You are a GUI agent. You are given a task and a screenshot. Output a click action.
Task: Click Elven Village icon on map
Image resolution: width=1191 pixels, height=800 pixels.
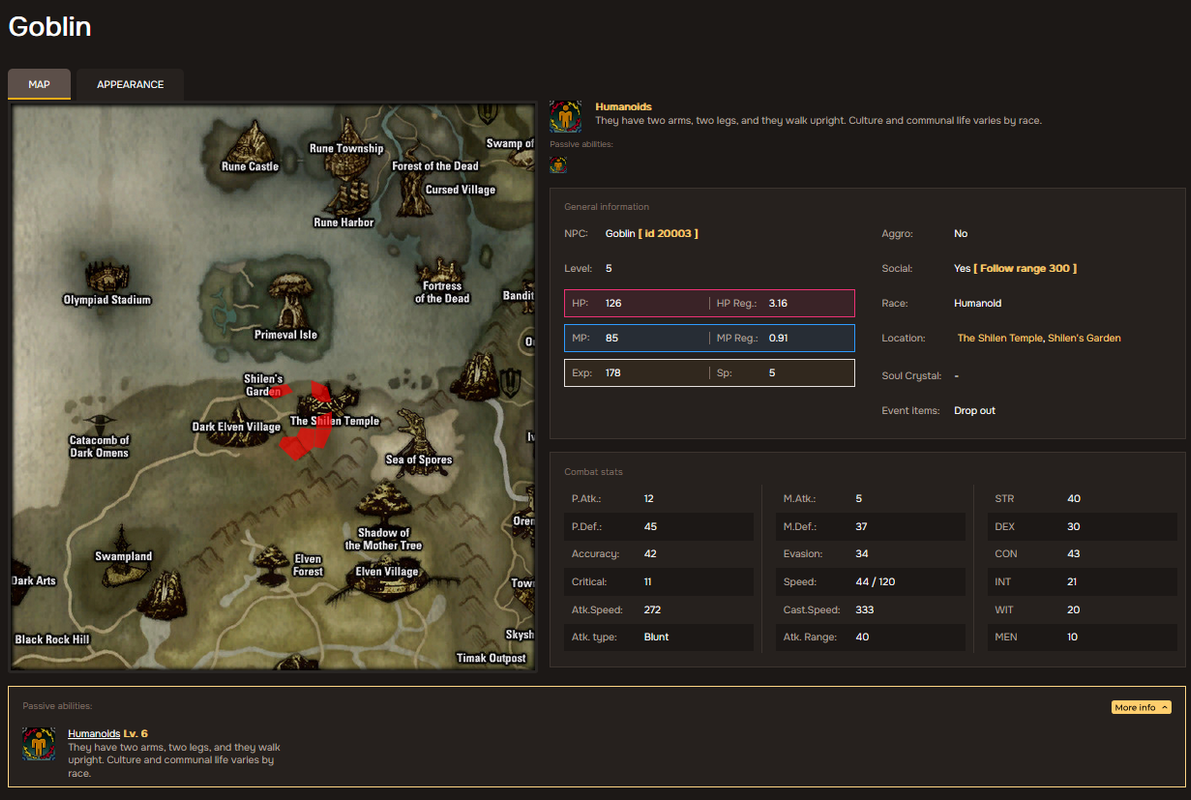pos(389,585)
